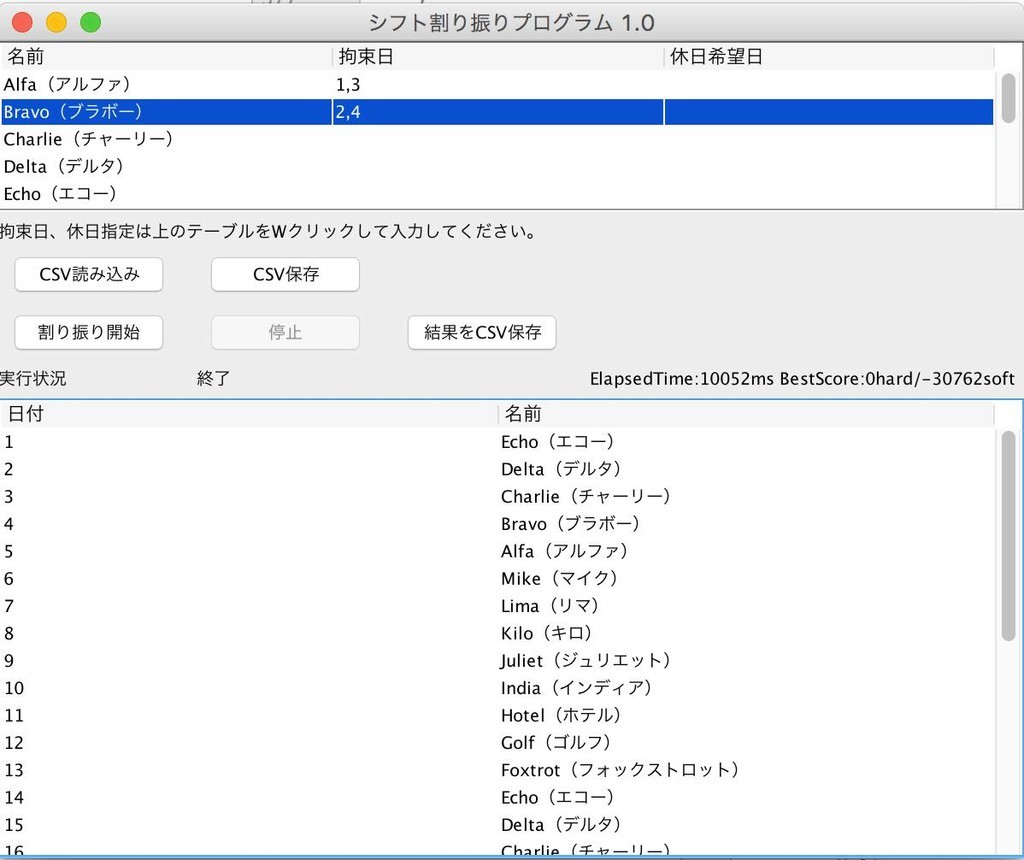This screenshot has height=860, width=1024.
Task: Click inside the 拘束日 edit field showing 2,4
Action: pyautogui.click(x=450, y=112)
